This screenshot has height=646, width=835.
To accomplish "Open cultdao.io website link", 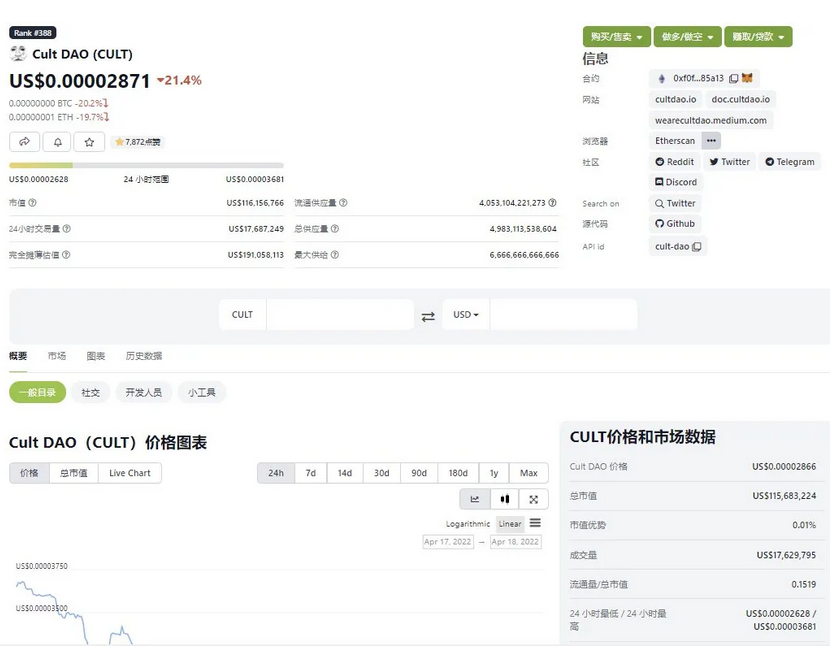I will 675,100.
